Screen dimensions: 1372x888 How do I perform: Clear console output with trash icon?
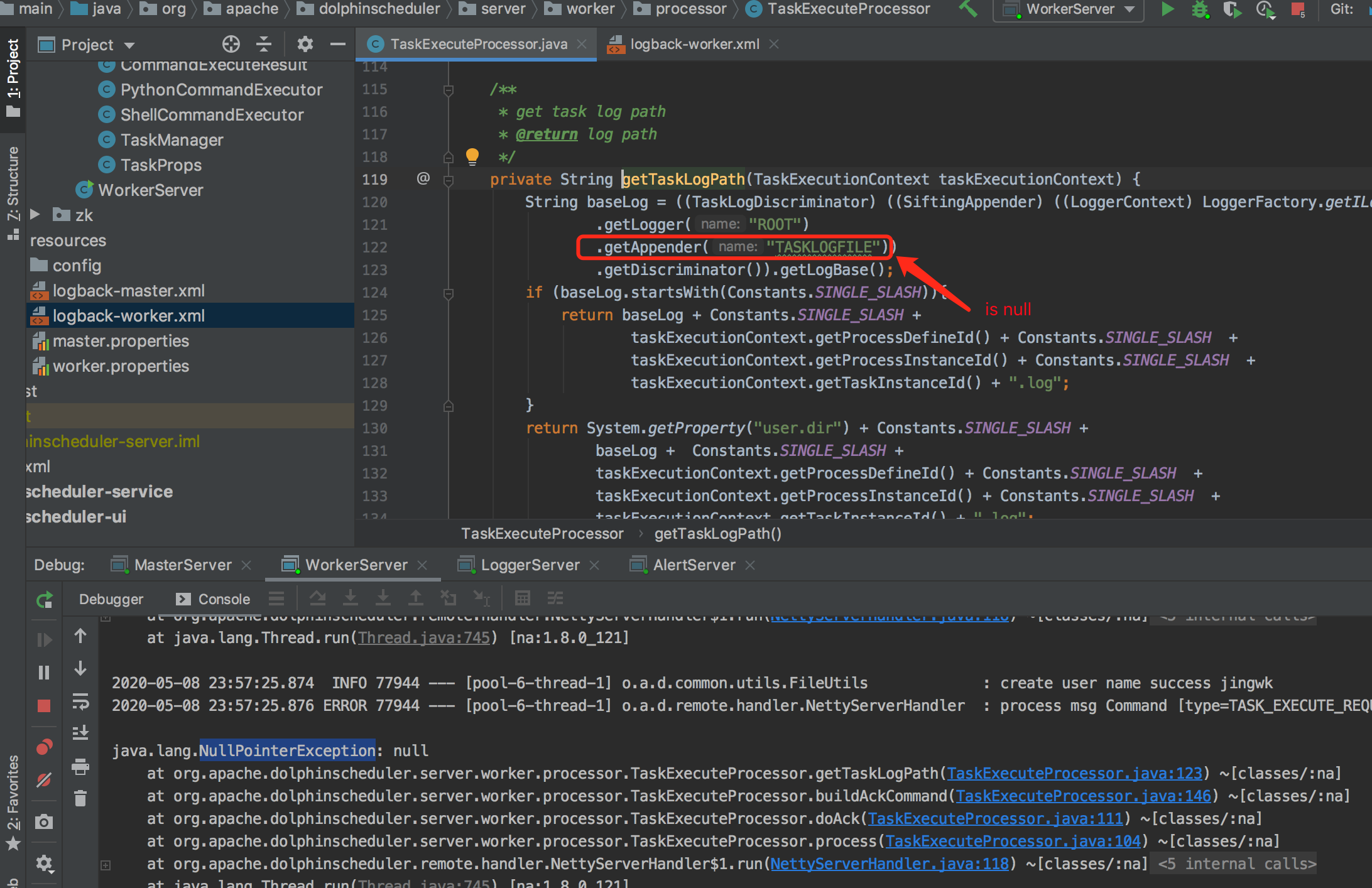pos(80,798)
